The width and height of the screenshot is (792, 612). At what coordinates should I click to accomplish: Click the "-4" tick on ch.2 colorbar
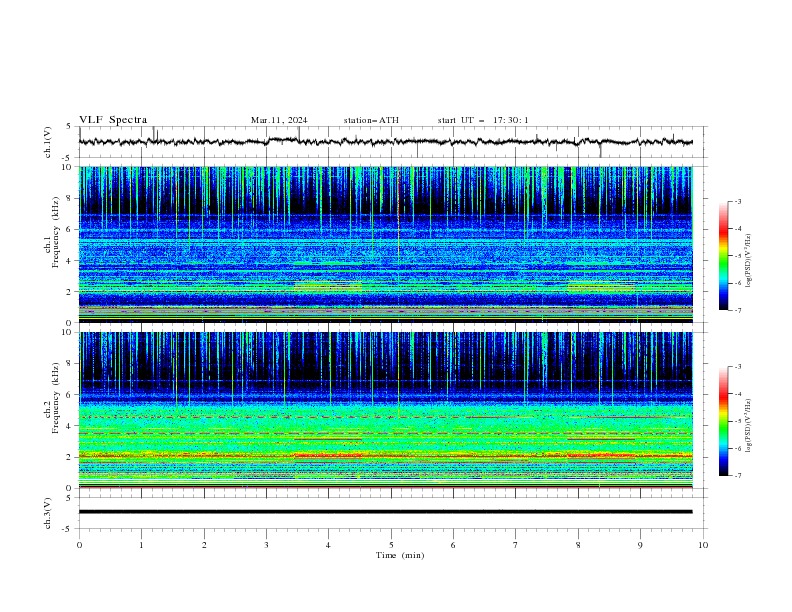[x=738, y=394]
